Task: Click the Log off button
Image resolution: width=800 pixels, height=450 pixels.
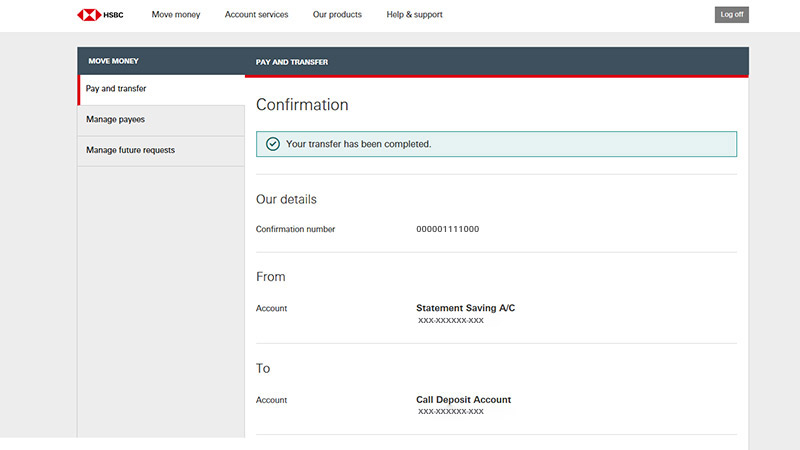Action: tap(732, 15)
